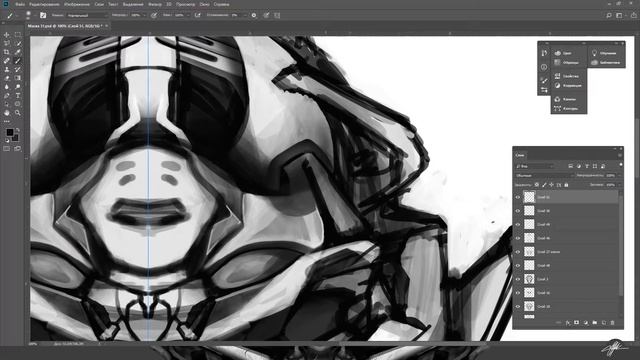Viewport: 640px width, 360px height.
Task: Toggle visibility of the selected top layer
Action: 518,197
